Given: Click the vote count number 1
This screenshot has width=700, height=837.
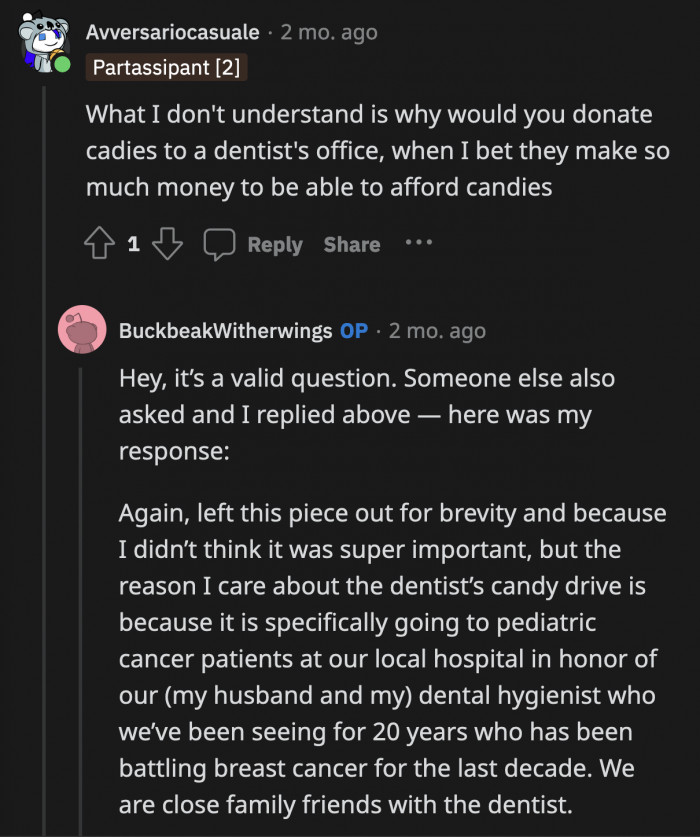Looking at the screenshot, I should (x=134, y=245).
